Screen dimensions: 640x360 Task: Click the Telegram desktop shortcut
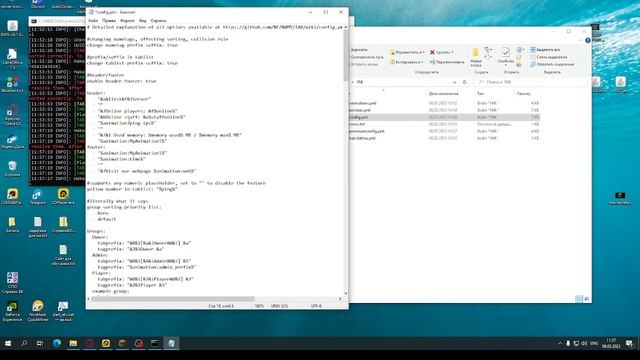(38, 197)
